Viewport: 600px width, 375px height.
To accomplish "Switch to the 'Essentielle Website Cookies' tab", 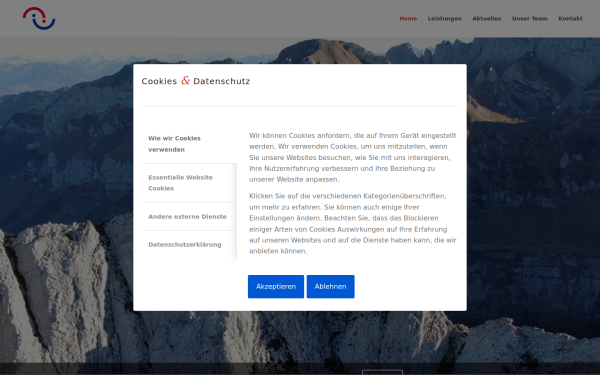I will click(189, 183).
